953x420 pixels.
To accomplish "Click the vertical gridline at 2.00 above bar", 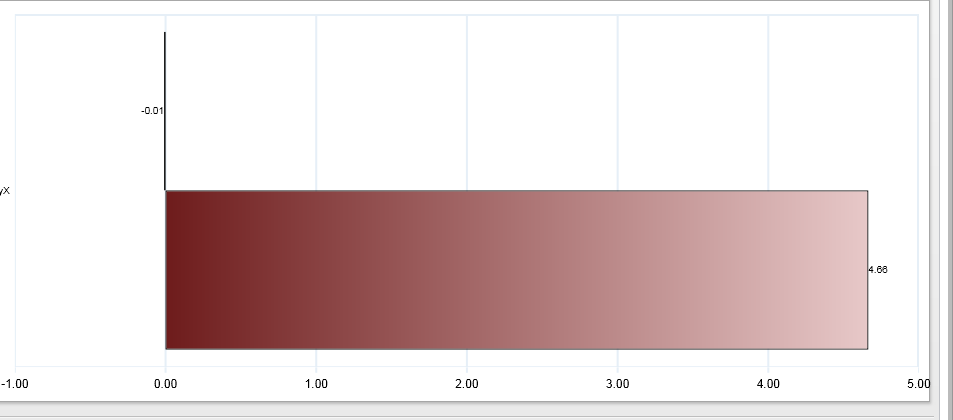I will click(467, 100).
